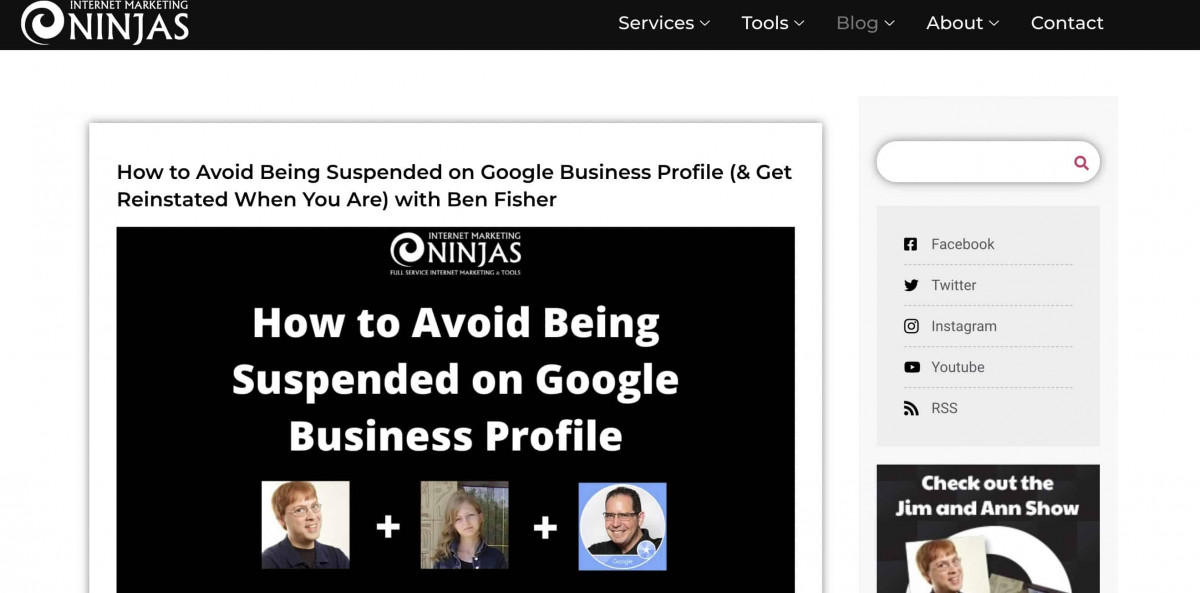This screenshot has width=1200, height=593.
Task: Click the Instagram camera icon
Action: [911, 326]
